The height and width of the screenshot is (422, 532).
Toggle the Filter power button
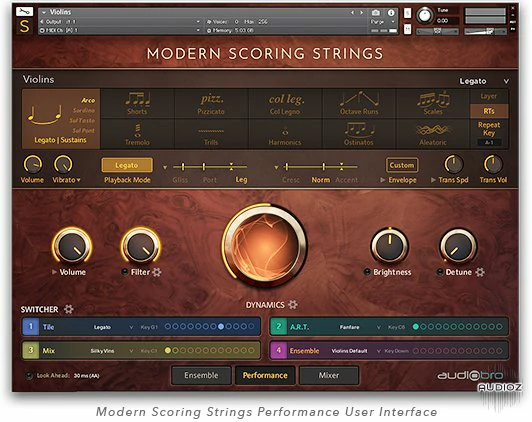click(125, 272)
